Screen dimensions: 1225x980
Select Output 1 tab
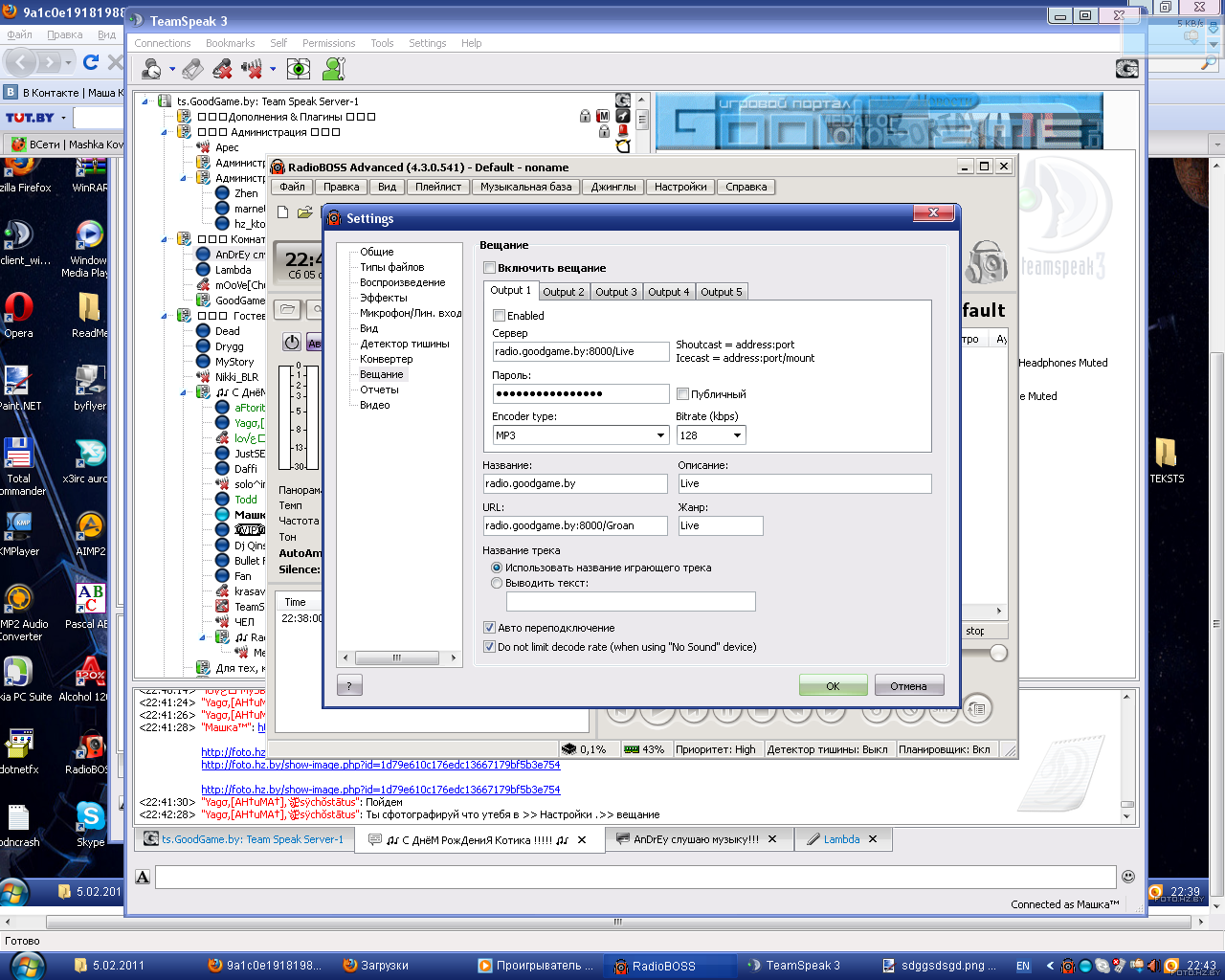(511, 291)
